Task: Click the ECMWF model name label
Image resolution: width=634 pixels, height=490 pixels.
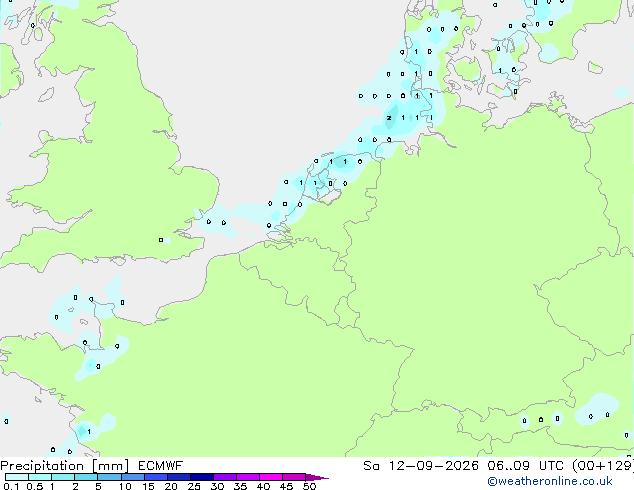Action: point(161,466)
